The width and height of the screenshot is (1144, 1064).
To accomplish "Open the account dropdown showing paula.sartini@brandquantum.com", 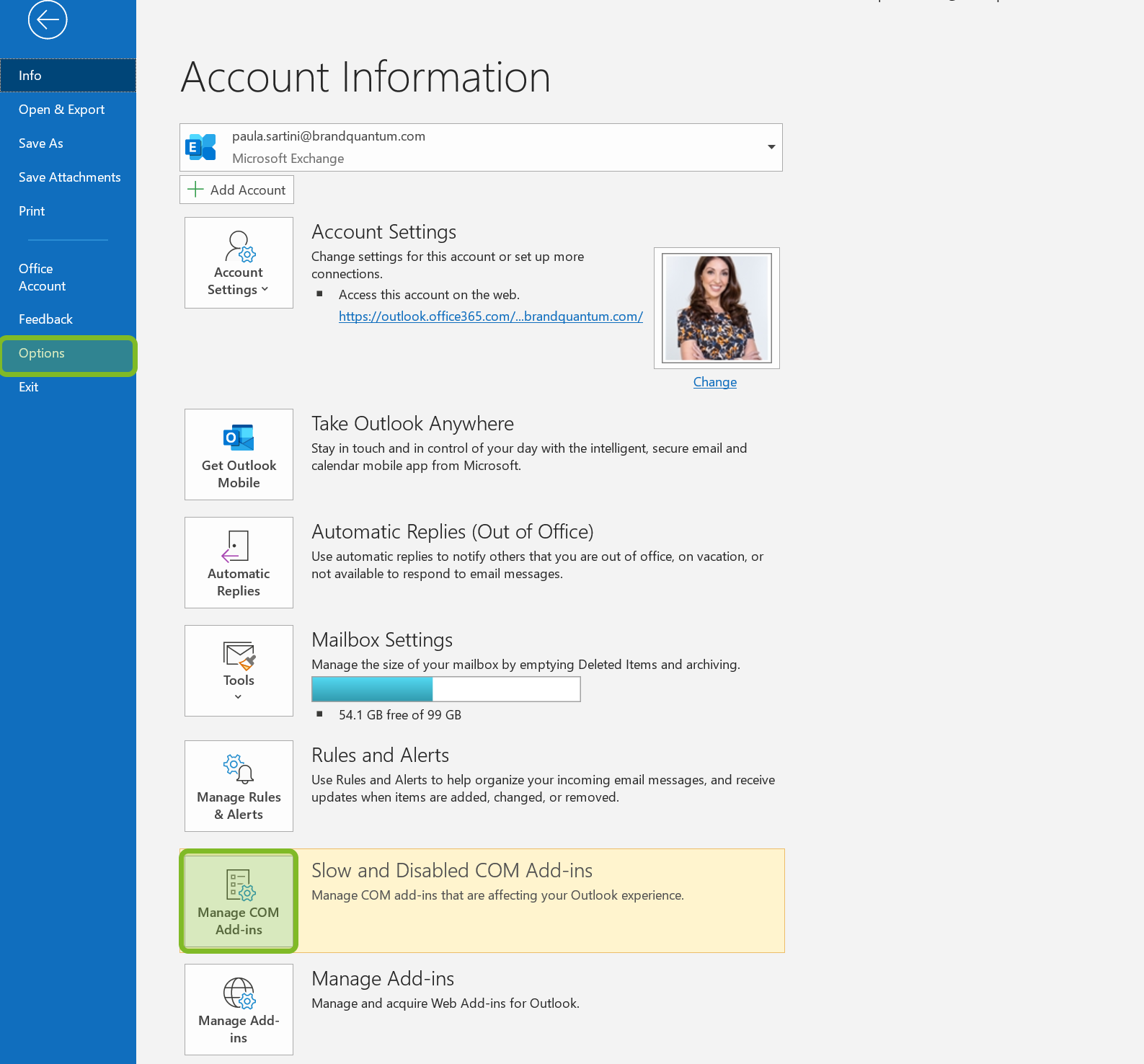I will coord(481,147).
